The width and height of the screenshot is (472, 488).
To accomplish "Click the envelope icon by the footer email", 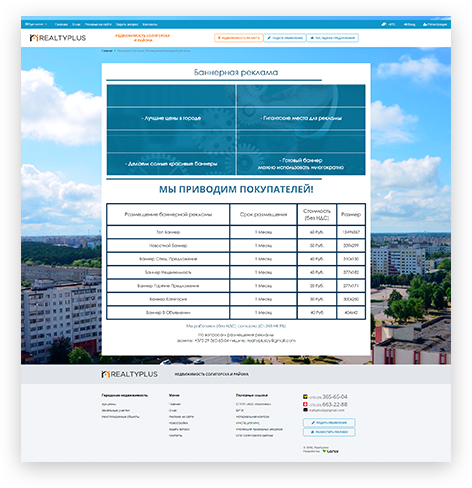I will pyautogui.click(x=305, y=410).
